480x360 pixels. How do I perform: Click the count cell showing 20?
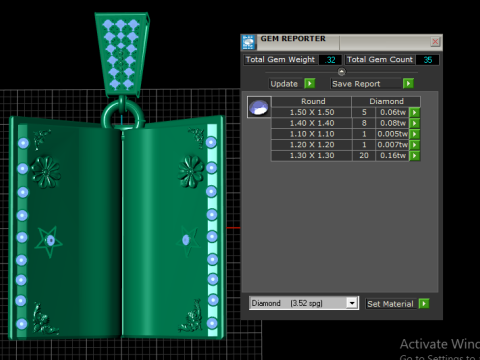[364, 156]
